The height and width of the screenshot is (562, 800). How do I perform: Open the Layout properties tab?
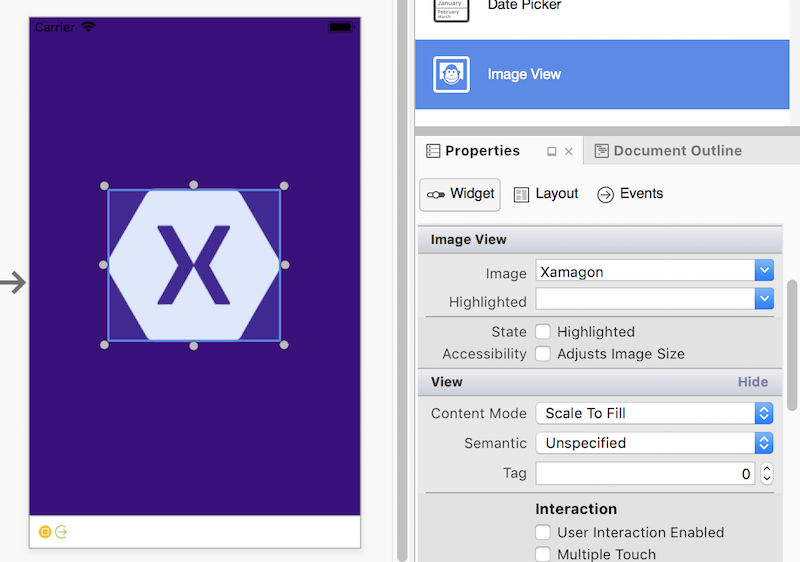click(x=546, y=194)
